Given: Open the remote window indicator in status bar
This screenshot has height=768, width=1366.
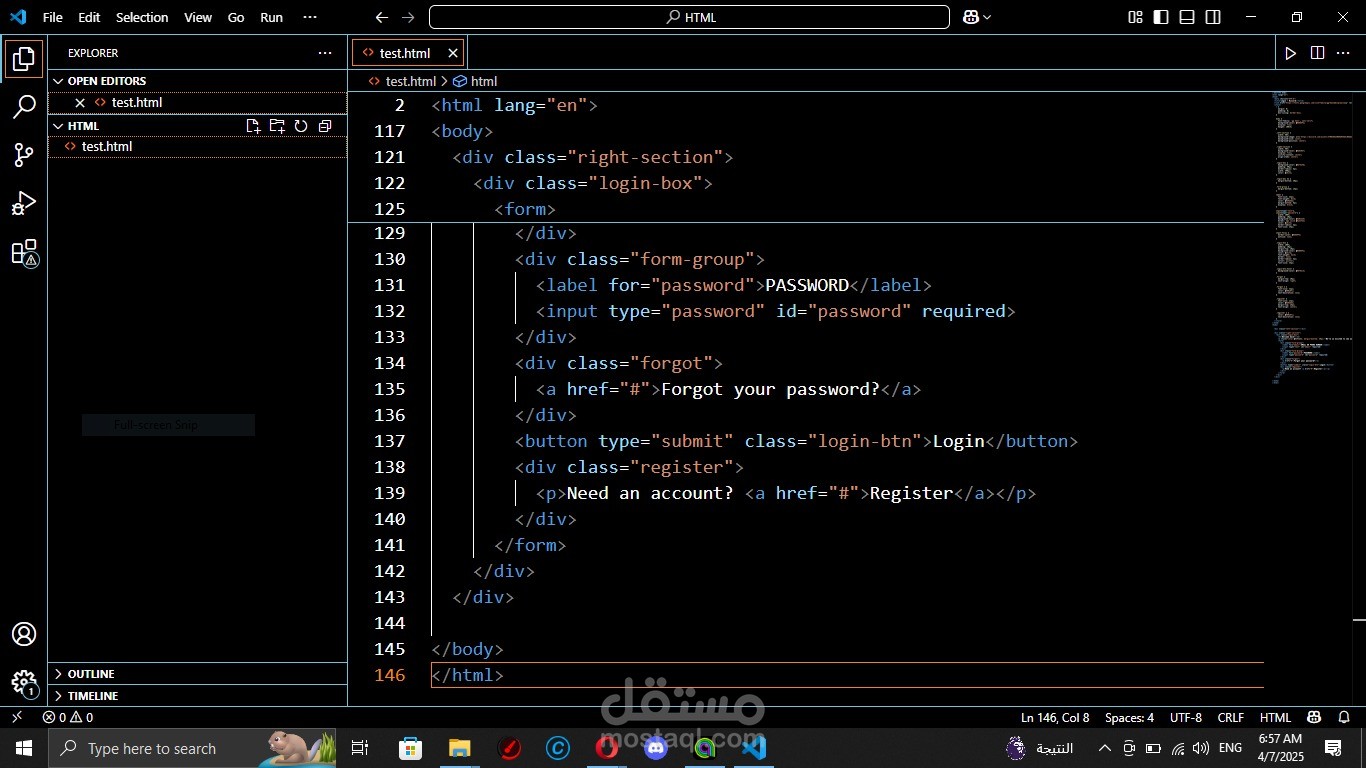Looking at the screenshot, I should [x=16, y=717].
